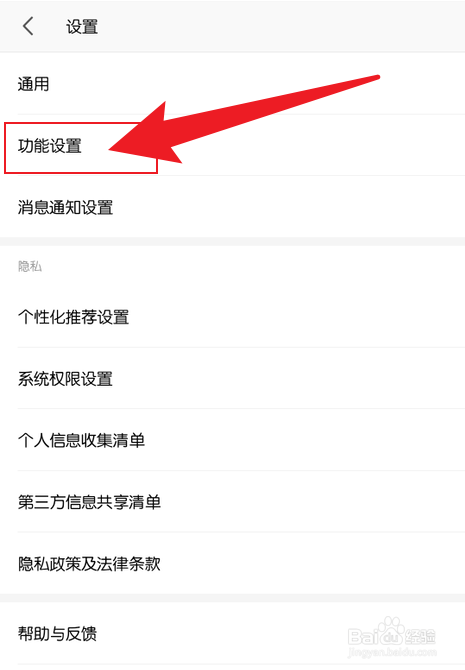
Task: Open 隐私政策及法律条款
Action: click(x=232, y=563)
